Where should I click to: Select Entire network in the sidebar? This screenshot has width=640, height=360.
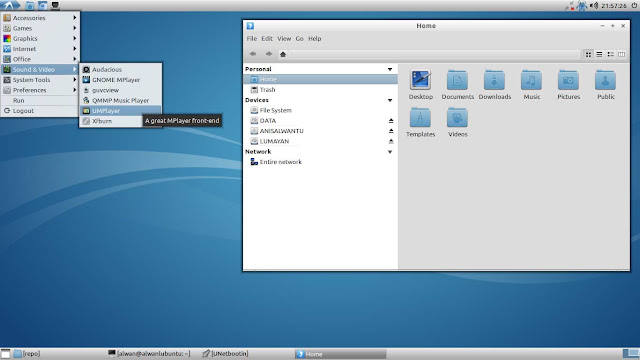[x=320, y=162]
